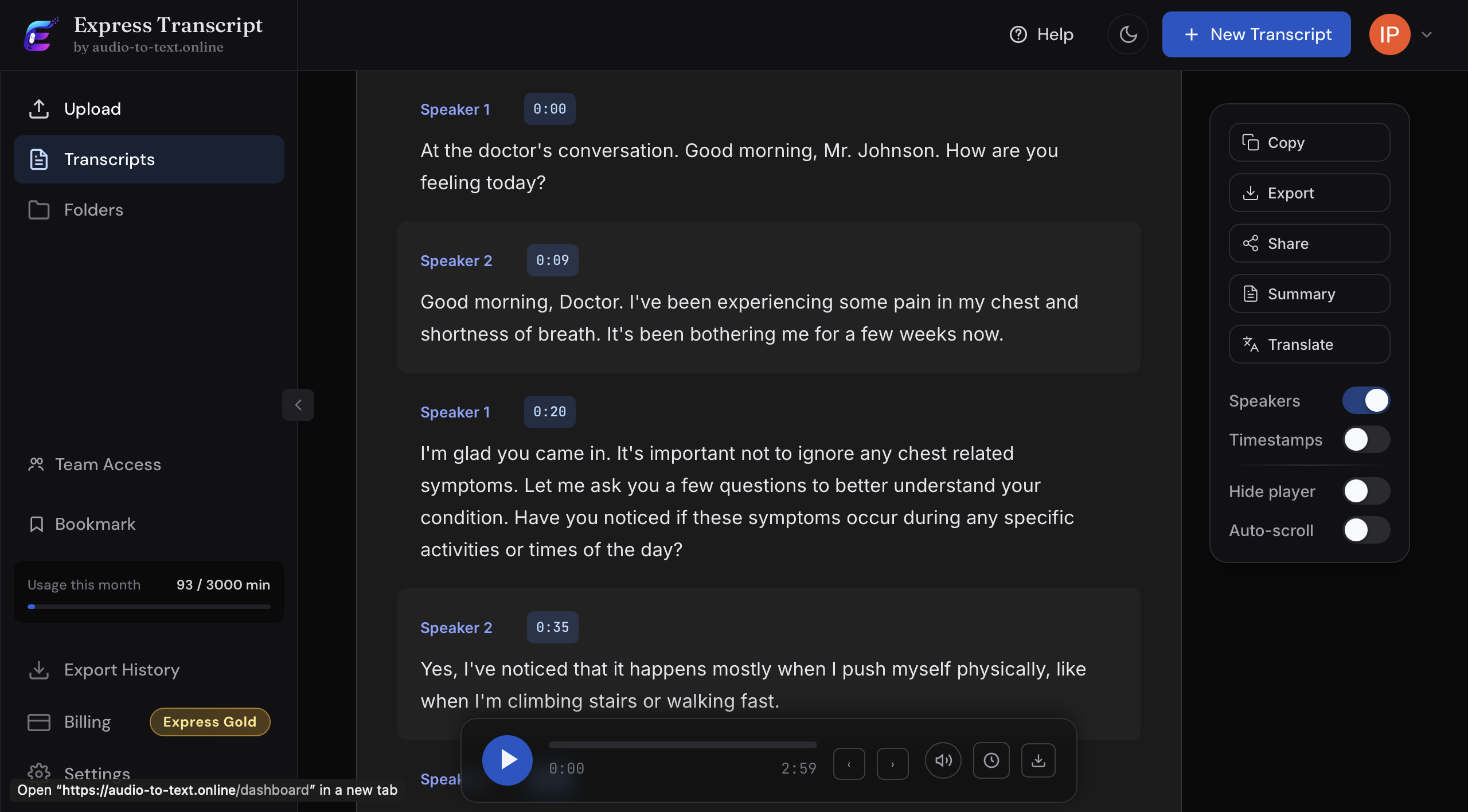Open Export History
The height and width of the screenshot is (812, 1468).
(x=121, y=670)
